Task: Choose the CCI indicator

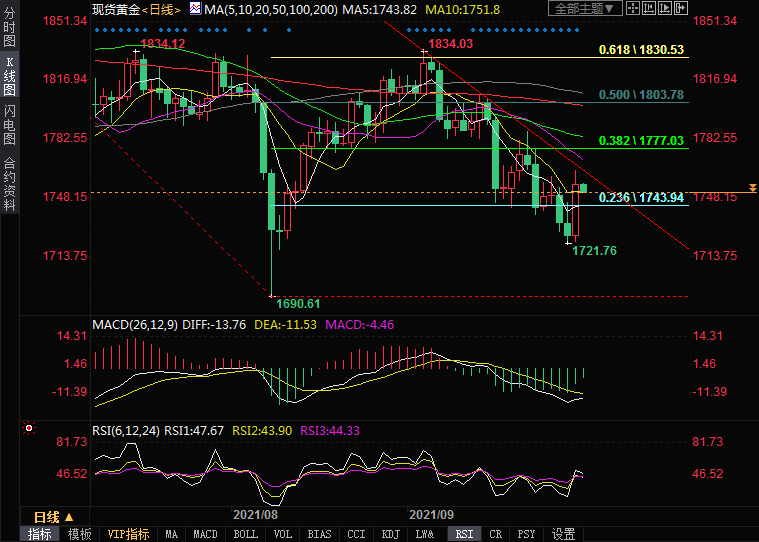Action: (355, 534)
